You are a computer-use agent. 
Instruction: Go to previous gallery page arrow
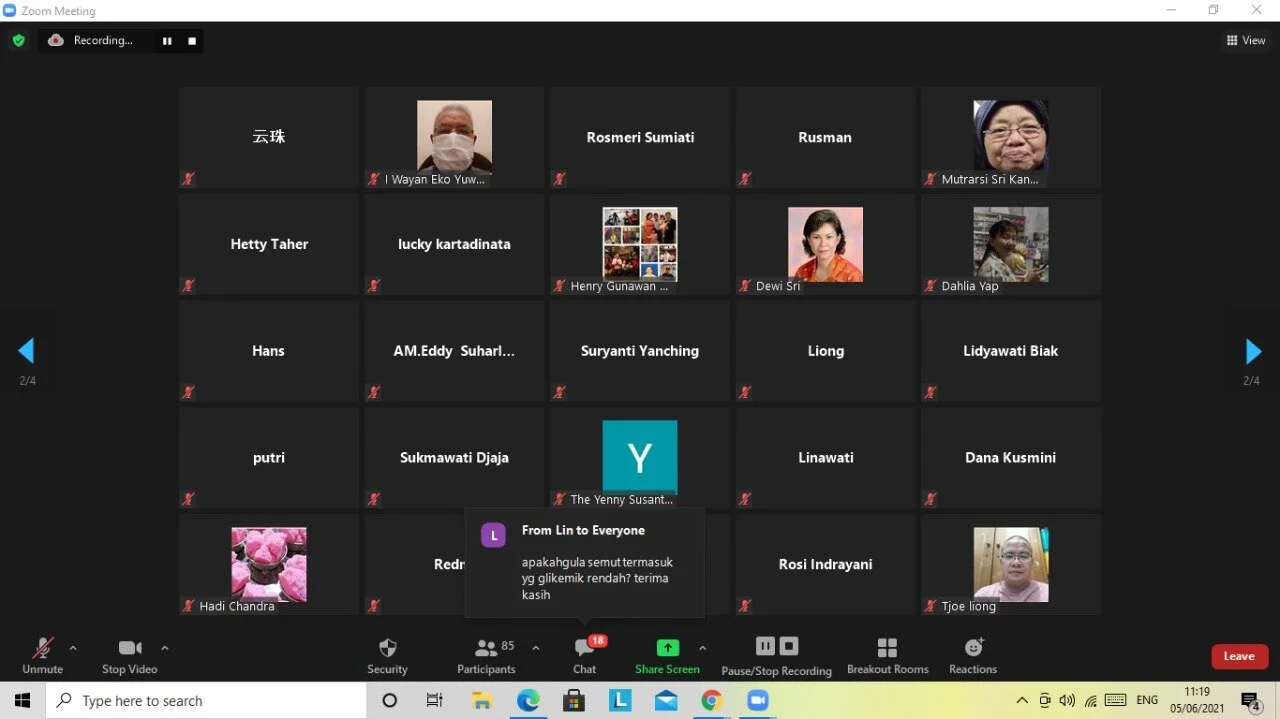pyautogui.click(x=27, y=351)
